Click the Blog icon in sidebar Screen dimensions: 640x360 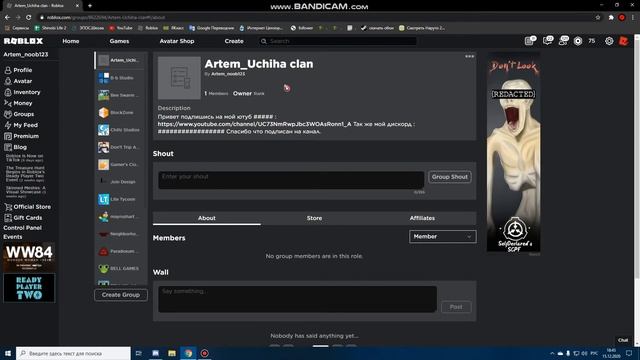click(x=8, y=147)
